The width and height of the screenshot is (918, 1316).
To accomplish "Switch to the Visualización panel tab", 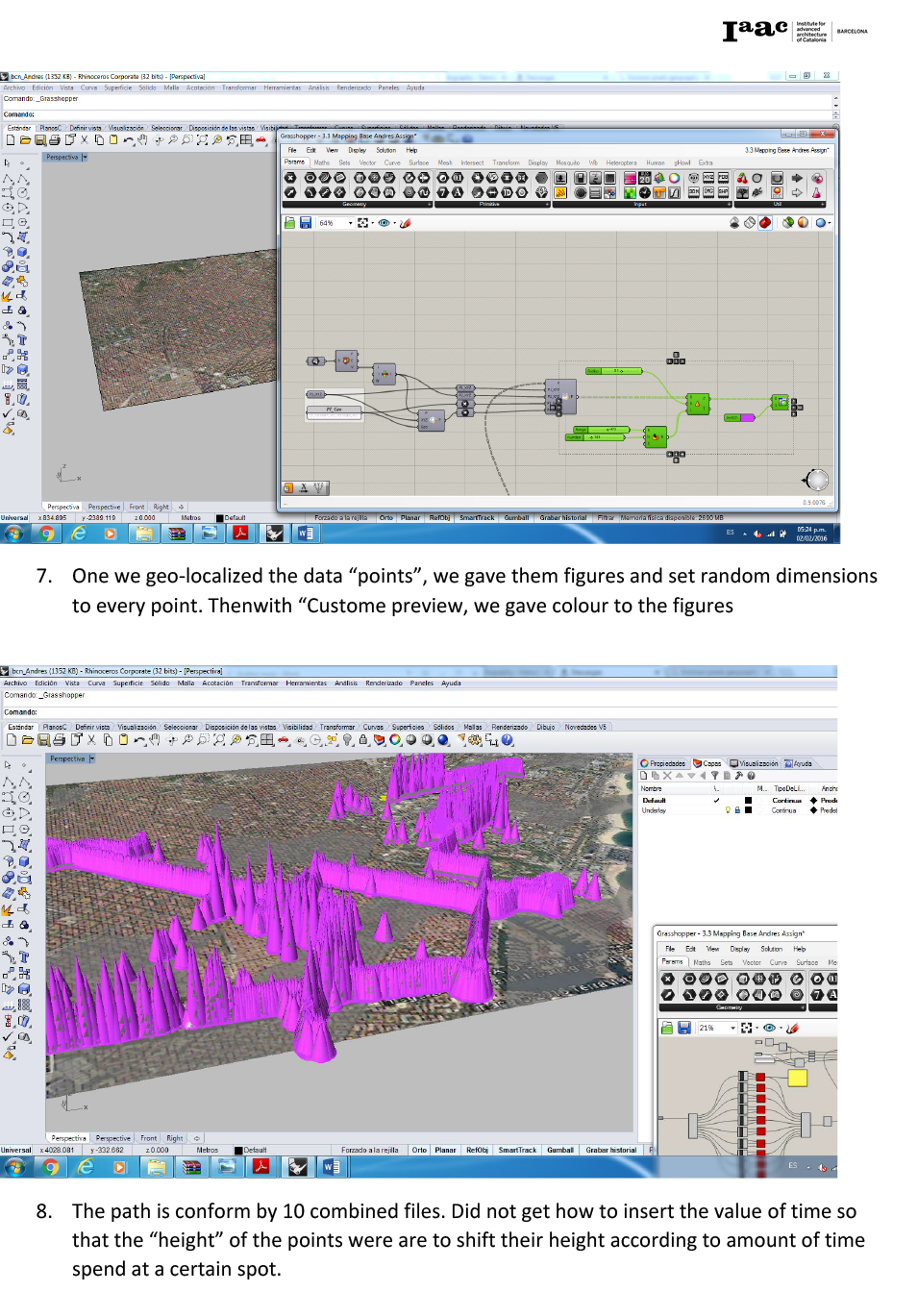I will pos(758,762).
